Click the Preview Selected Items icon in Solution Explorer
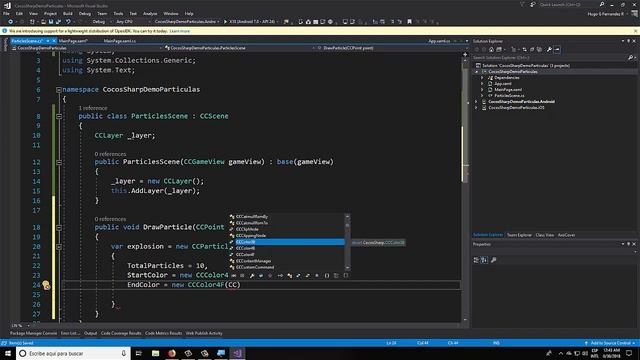Viewport: 640px width, 360px height. point(557,49)
